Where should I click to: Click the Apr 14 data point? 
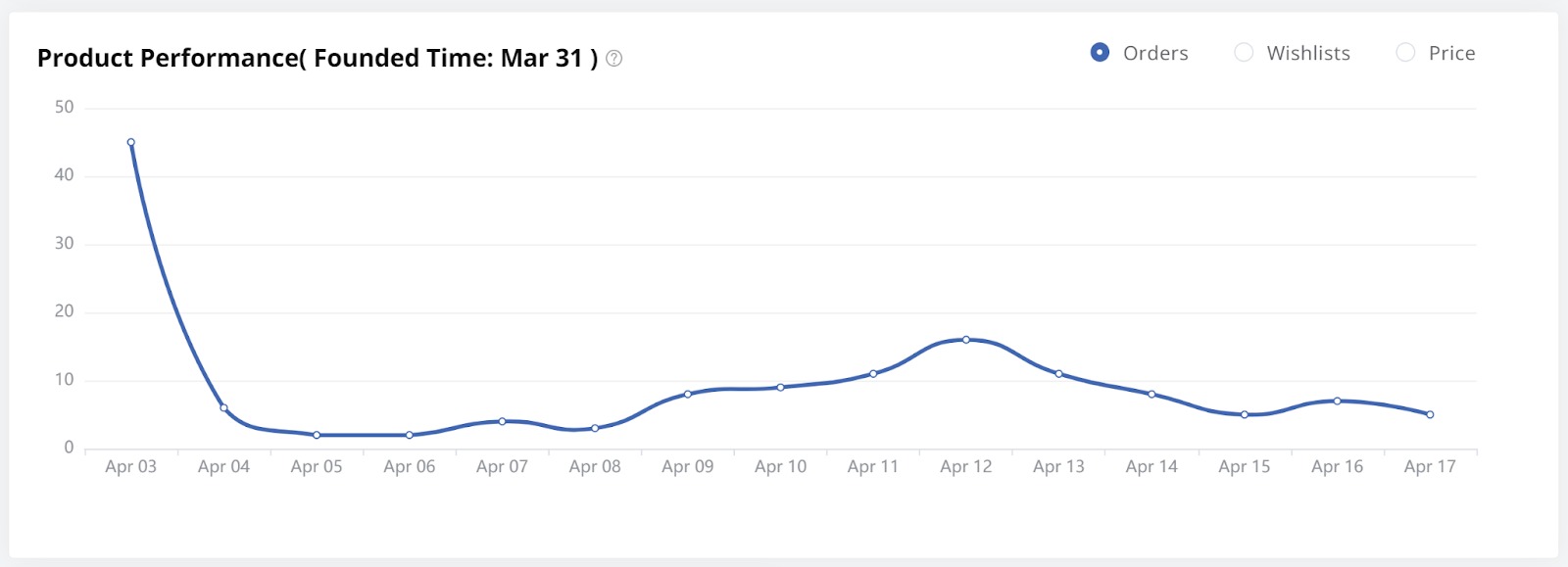click(1151, 394)
